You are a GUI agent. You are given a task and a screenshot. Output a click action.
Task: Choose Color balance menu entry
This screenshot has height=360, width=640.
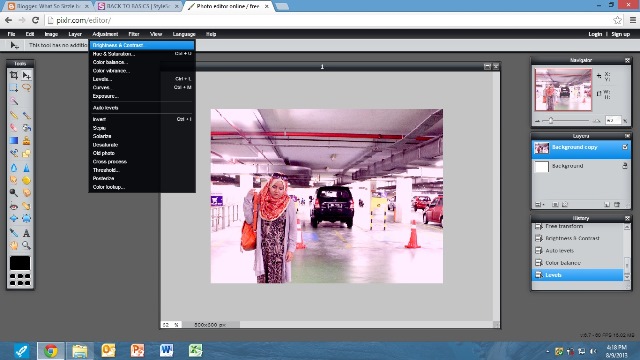(142, 62)
